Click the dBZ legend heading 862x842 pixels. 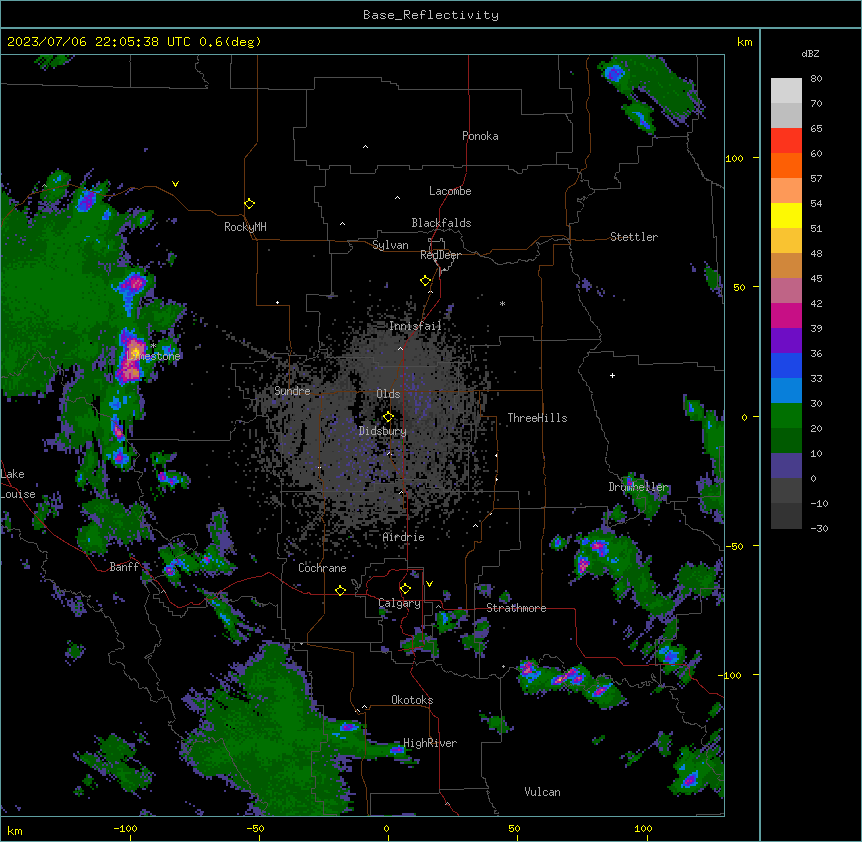tap(810, 53)
